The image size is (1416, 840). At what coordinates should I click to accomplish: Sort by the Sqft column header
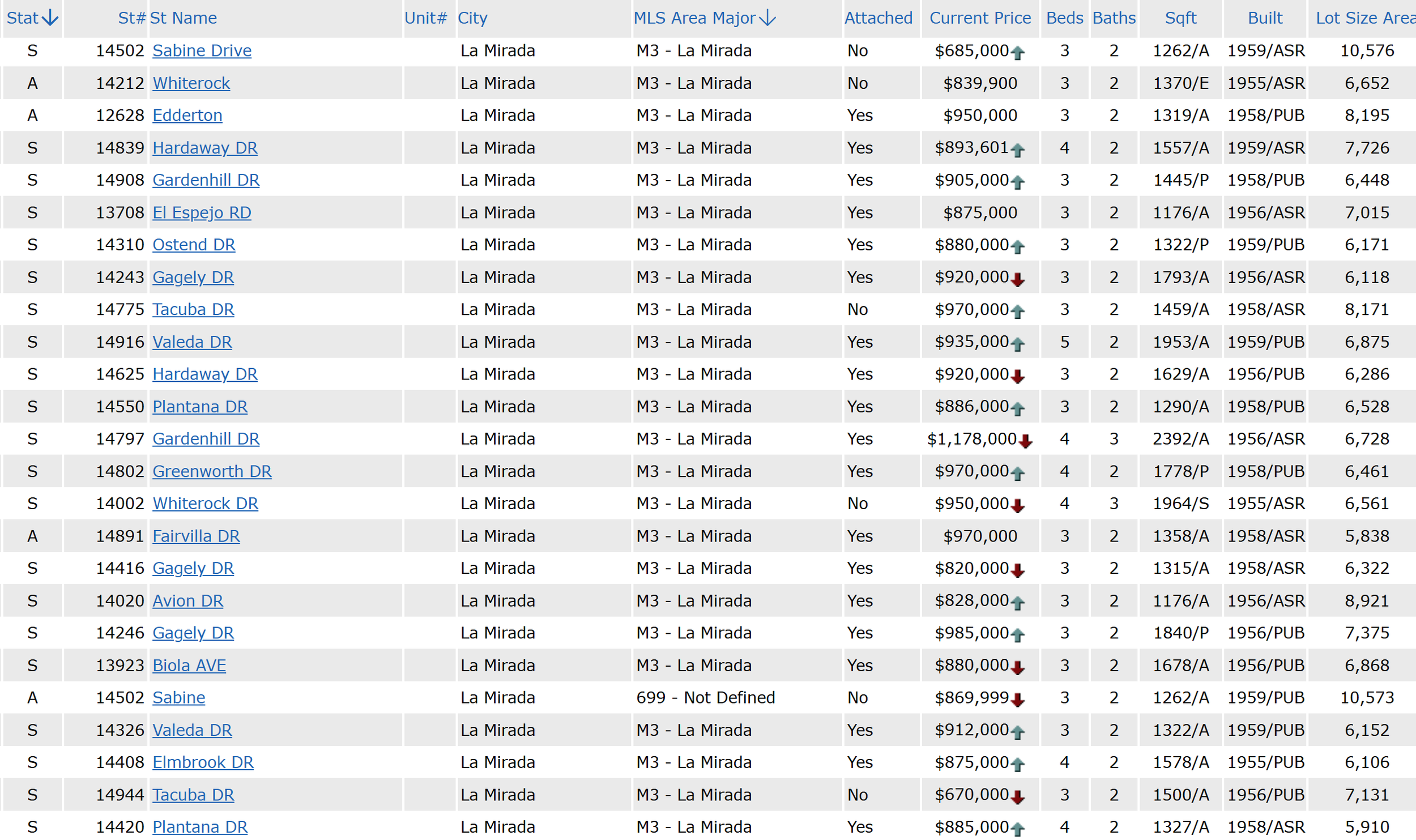point(1180,18)
